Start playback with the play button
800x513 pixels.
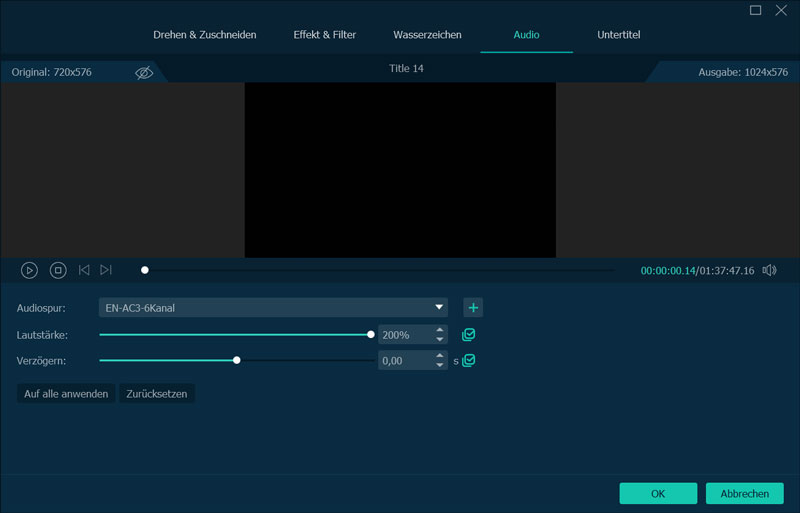click(29, 270)
